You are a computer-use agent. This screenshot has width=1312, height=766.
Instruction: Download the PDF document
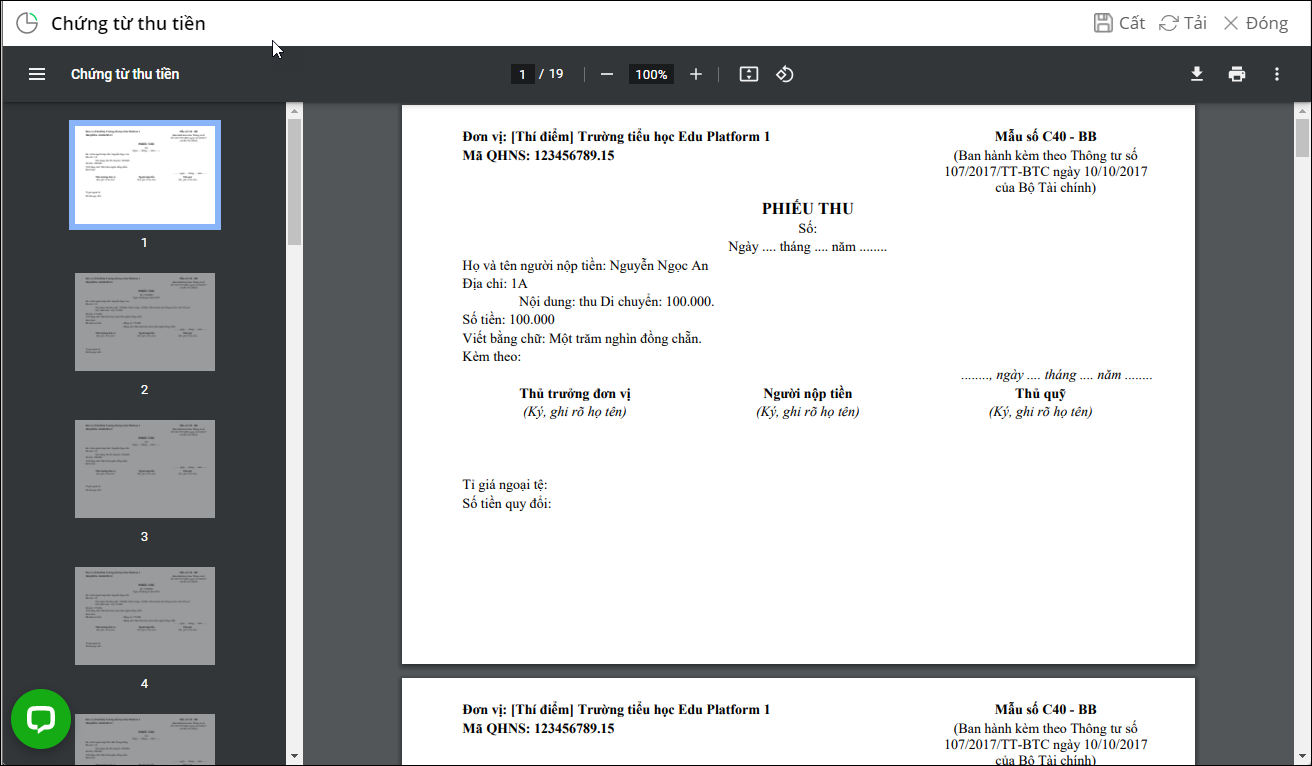tap(1196, 74)
